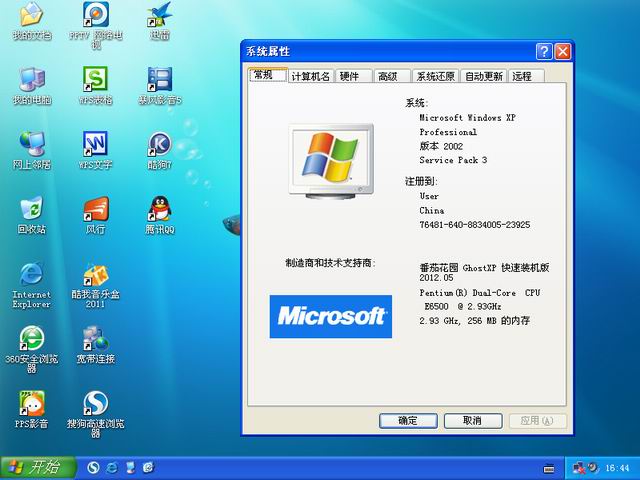Launch the 酷狗7 music shortcut
This screenshot has height=480, width=640.
point(160,150)
